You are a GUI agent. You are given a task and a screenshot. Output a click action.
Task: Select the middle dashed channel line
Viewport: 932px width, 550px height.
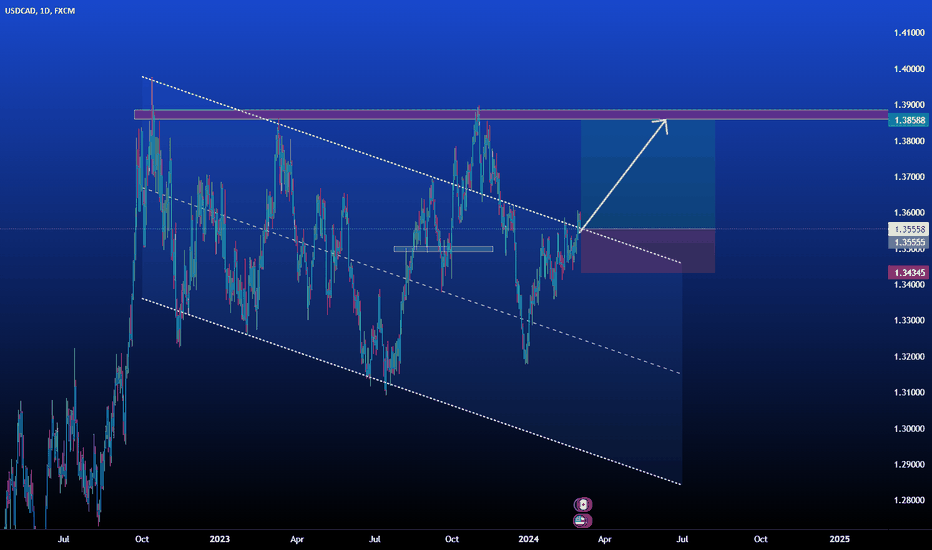tap(411, 281)
